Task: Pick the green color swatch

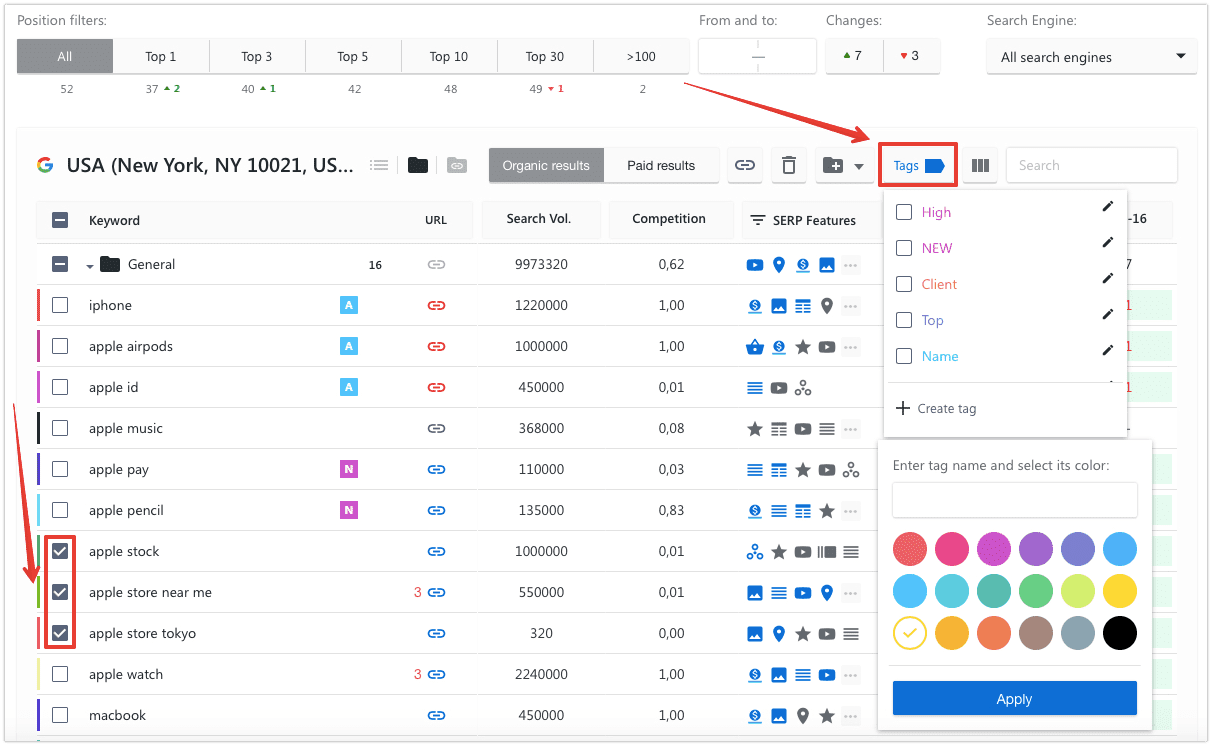Action: point(1036,591)
